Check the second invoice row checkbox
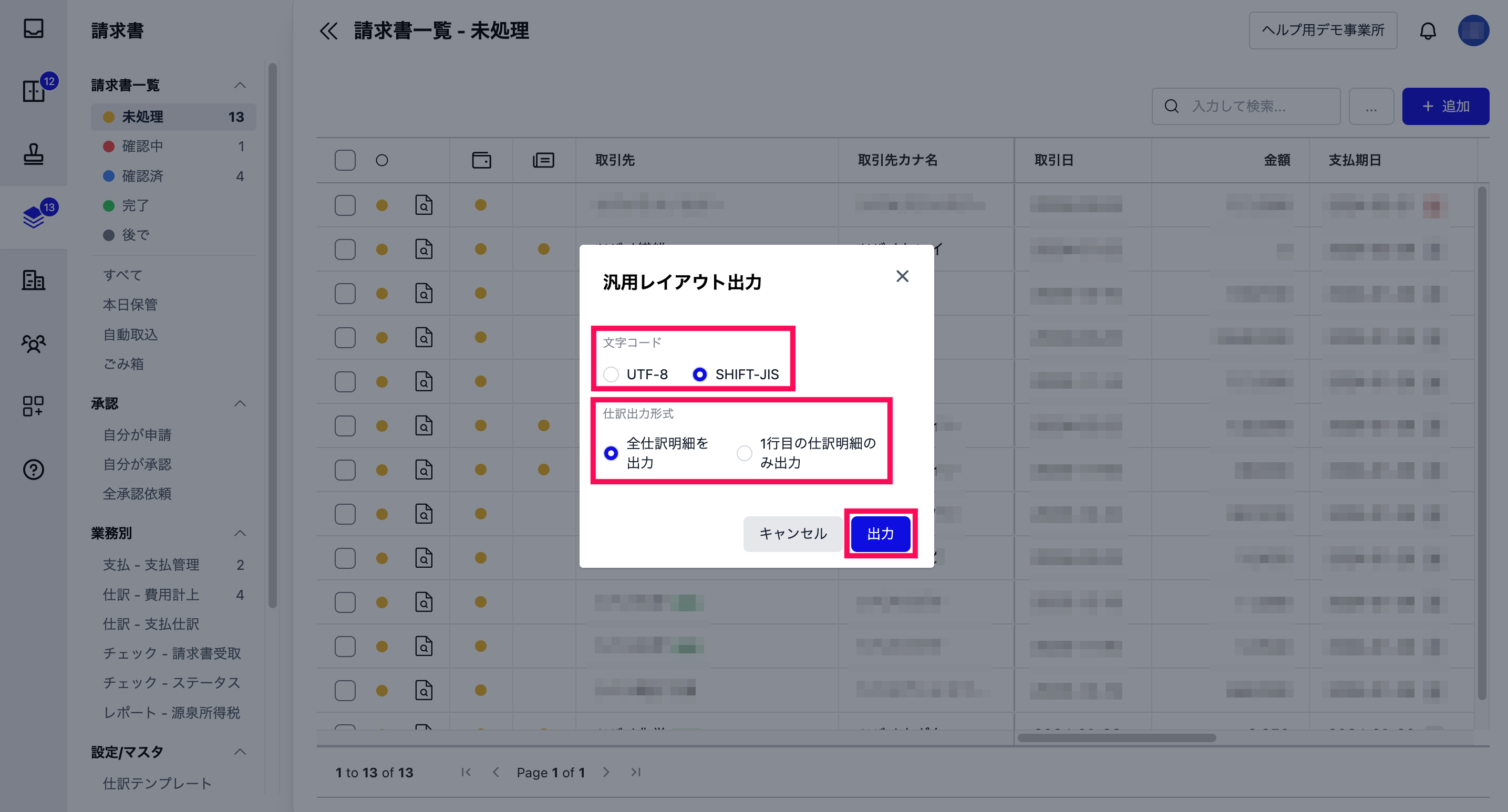The image size is (1508, 812). pyautogui.click(x=345, y=249)
